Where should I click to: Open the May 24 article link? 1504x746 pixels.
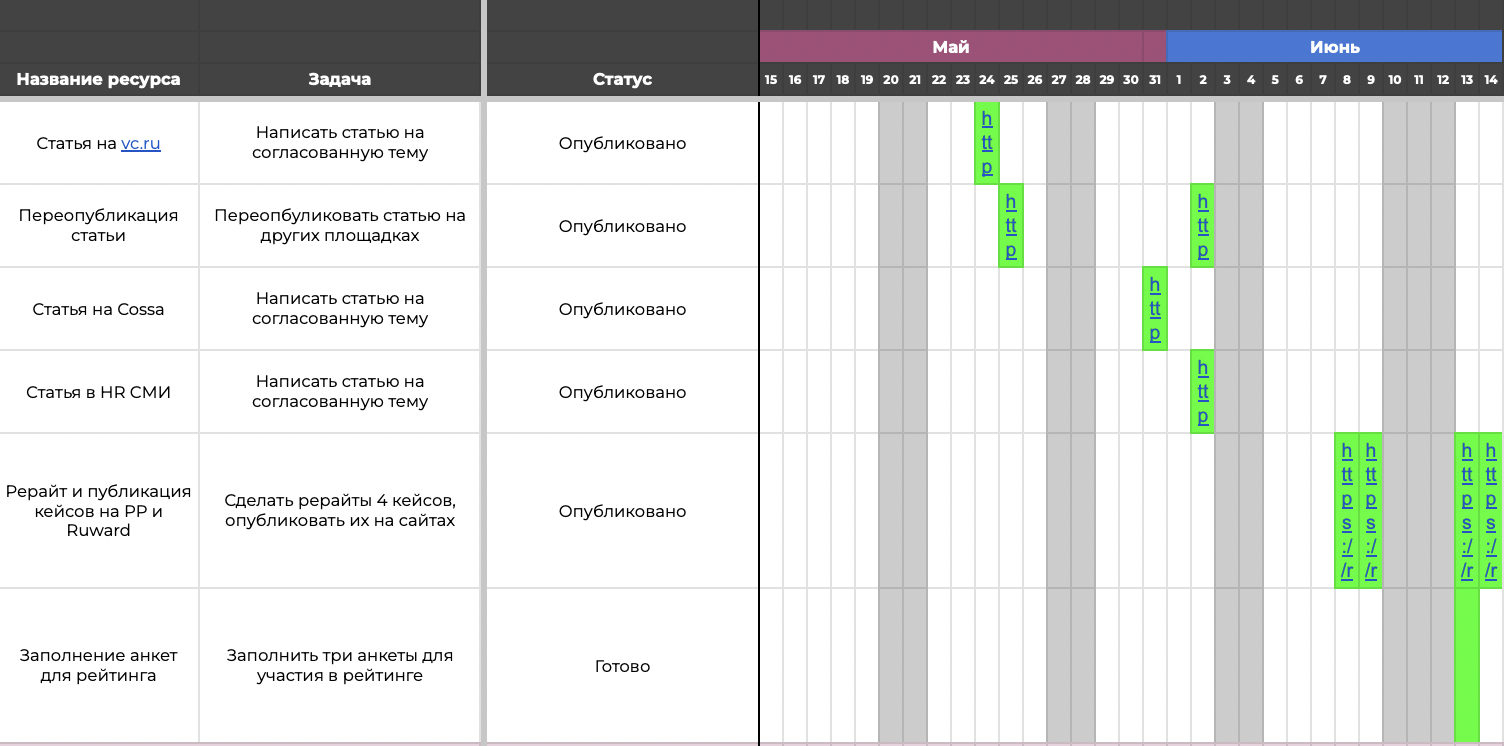coord(987,143)
